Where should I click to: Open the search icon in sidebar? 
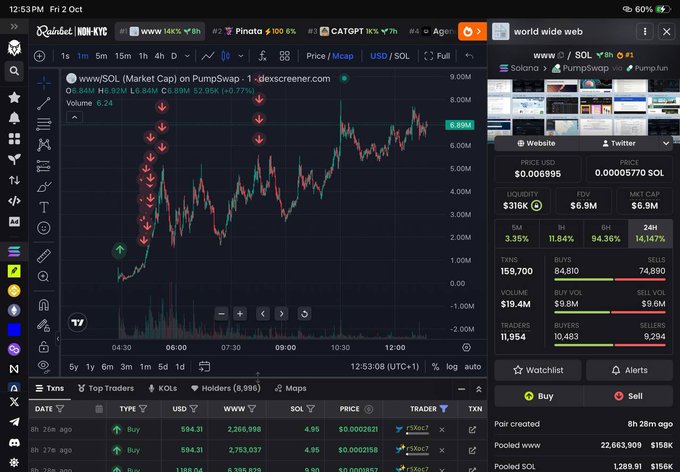coord(14,71)
